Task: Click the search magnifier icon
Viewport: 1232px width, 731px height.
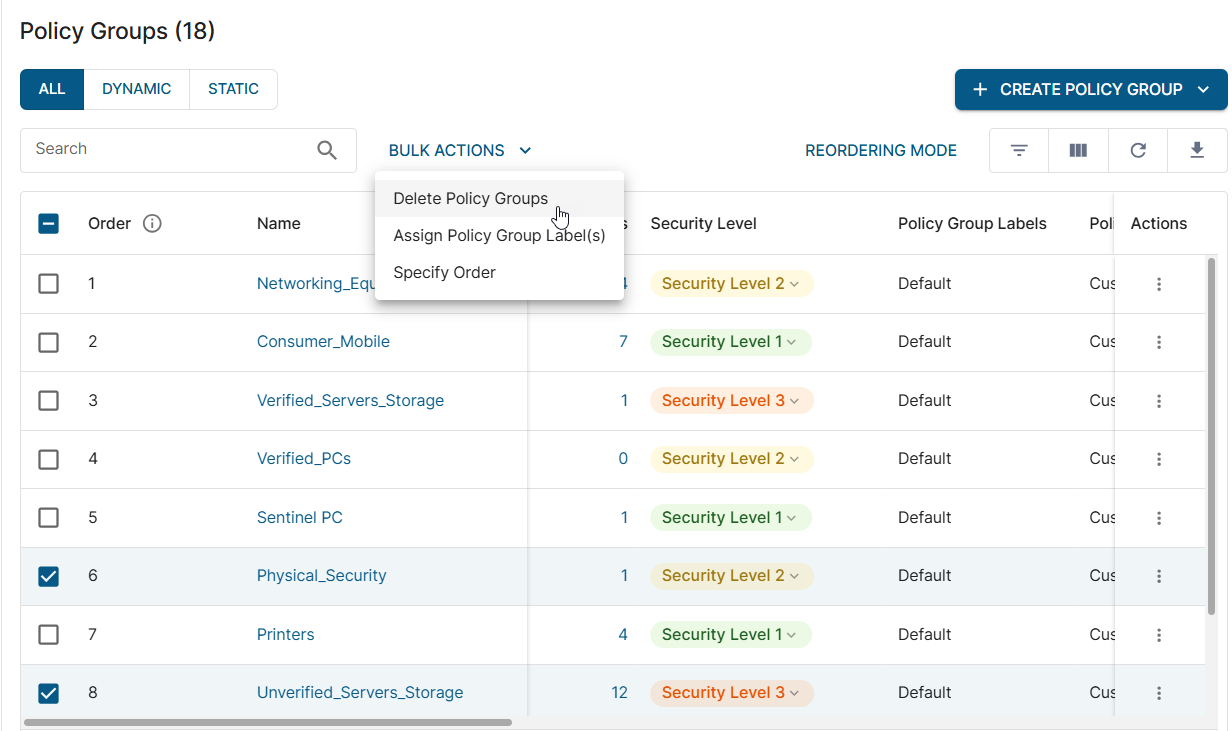Action: [x=327, y=150]
